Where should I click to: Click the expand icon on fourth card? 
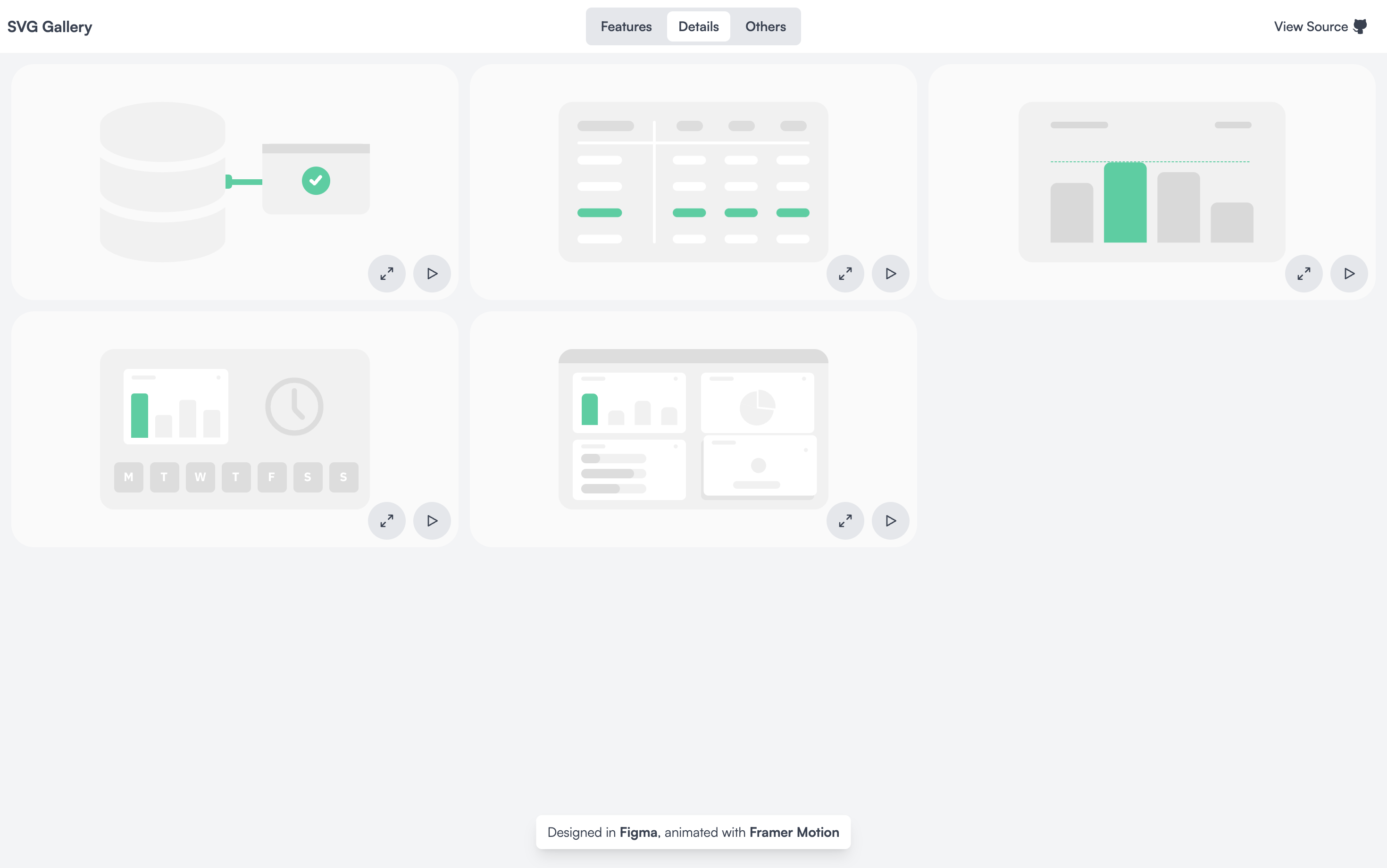(x=386, y=520)
